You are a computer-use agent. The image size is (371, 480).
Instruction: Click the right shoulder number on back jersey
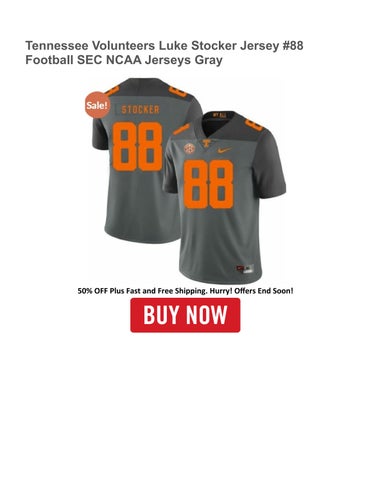[177, 91]
